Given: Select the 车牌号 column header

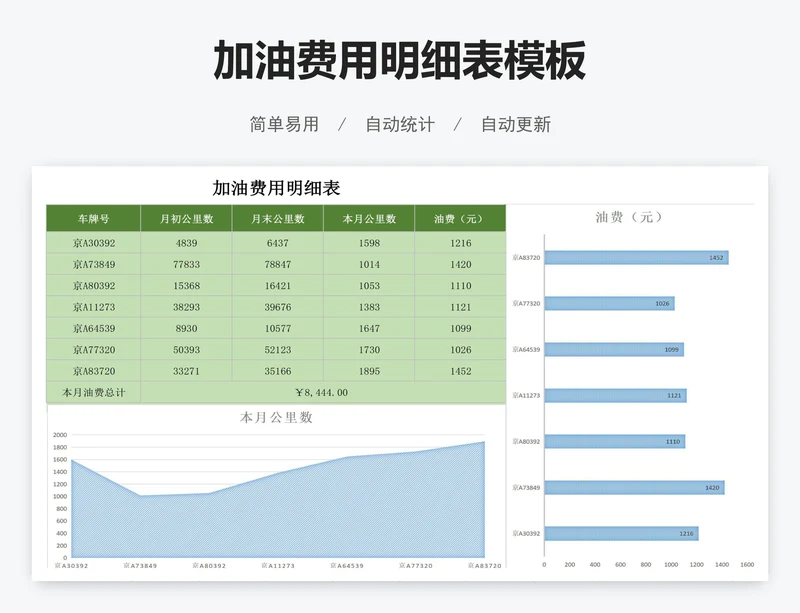Looking at the screenshot, I should [x=93, y=219].
